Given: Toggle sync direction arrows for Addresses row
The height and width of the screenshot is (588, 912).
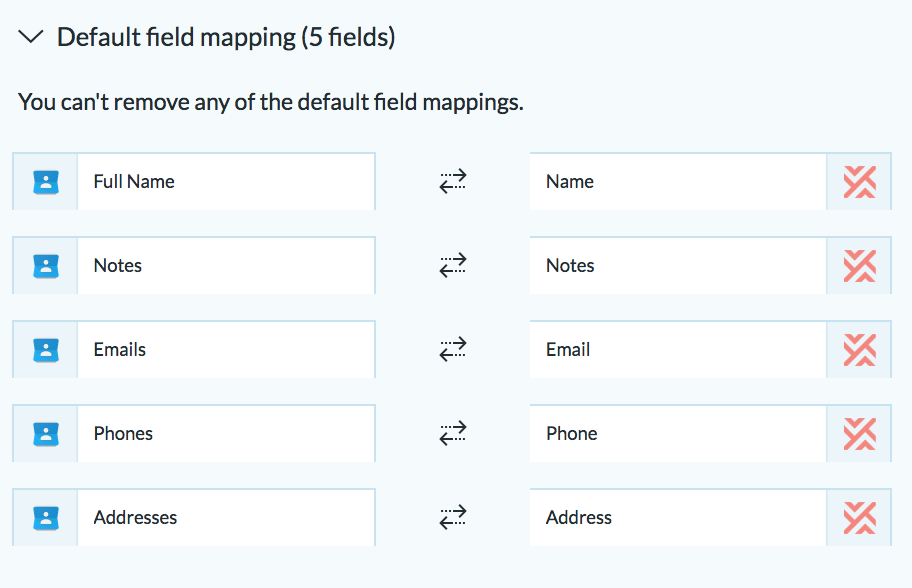Looking at the screenshot, I should (453, 517).
